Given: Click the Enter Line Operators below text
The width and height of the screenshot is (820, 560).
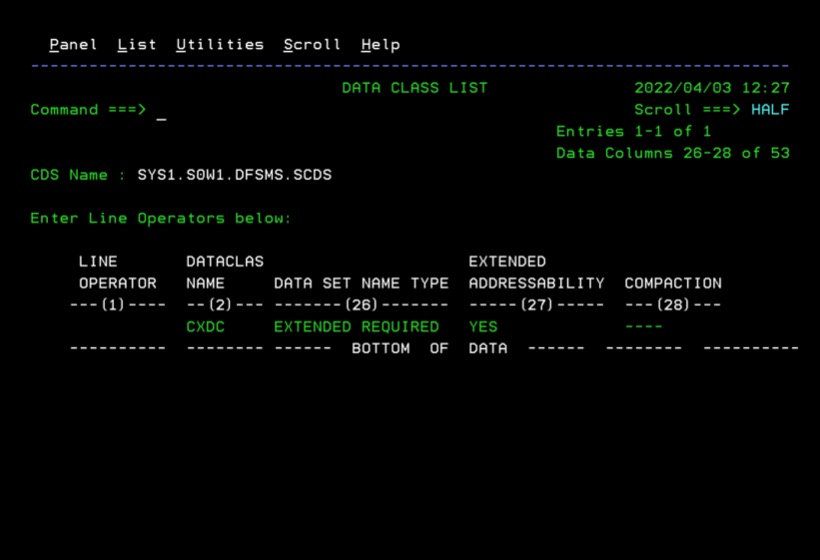Looking at the screenshot, I should 161,218.
